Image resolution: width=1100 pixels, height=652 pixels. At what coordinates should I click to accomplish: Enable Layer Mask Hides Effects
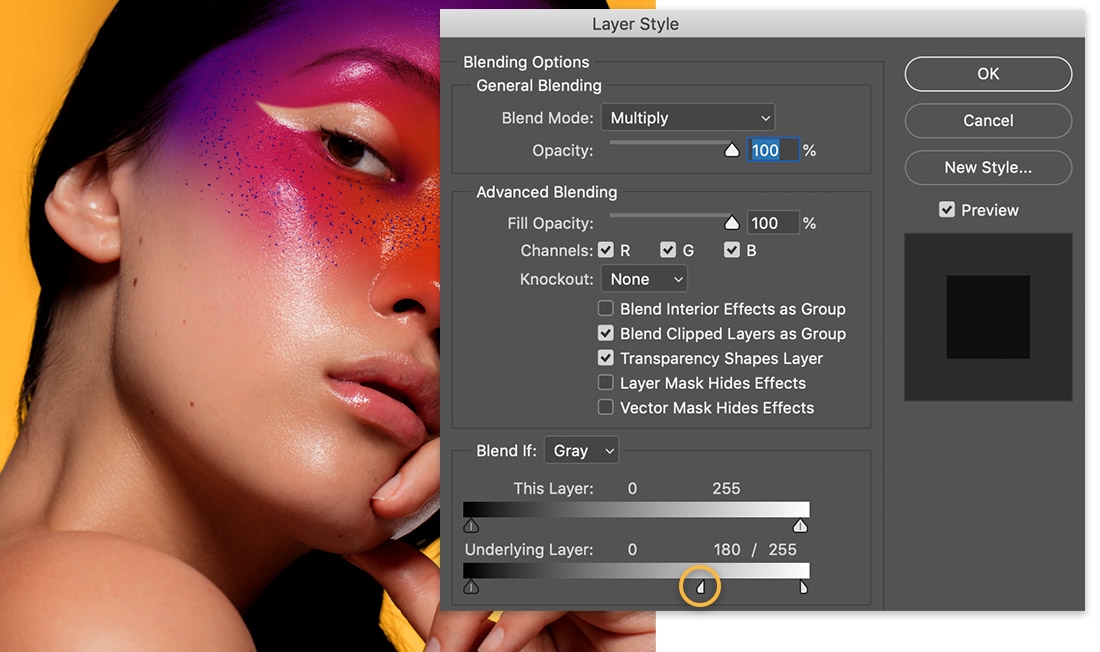(605, 382)
